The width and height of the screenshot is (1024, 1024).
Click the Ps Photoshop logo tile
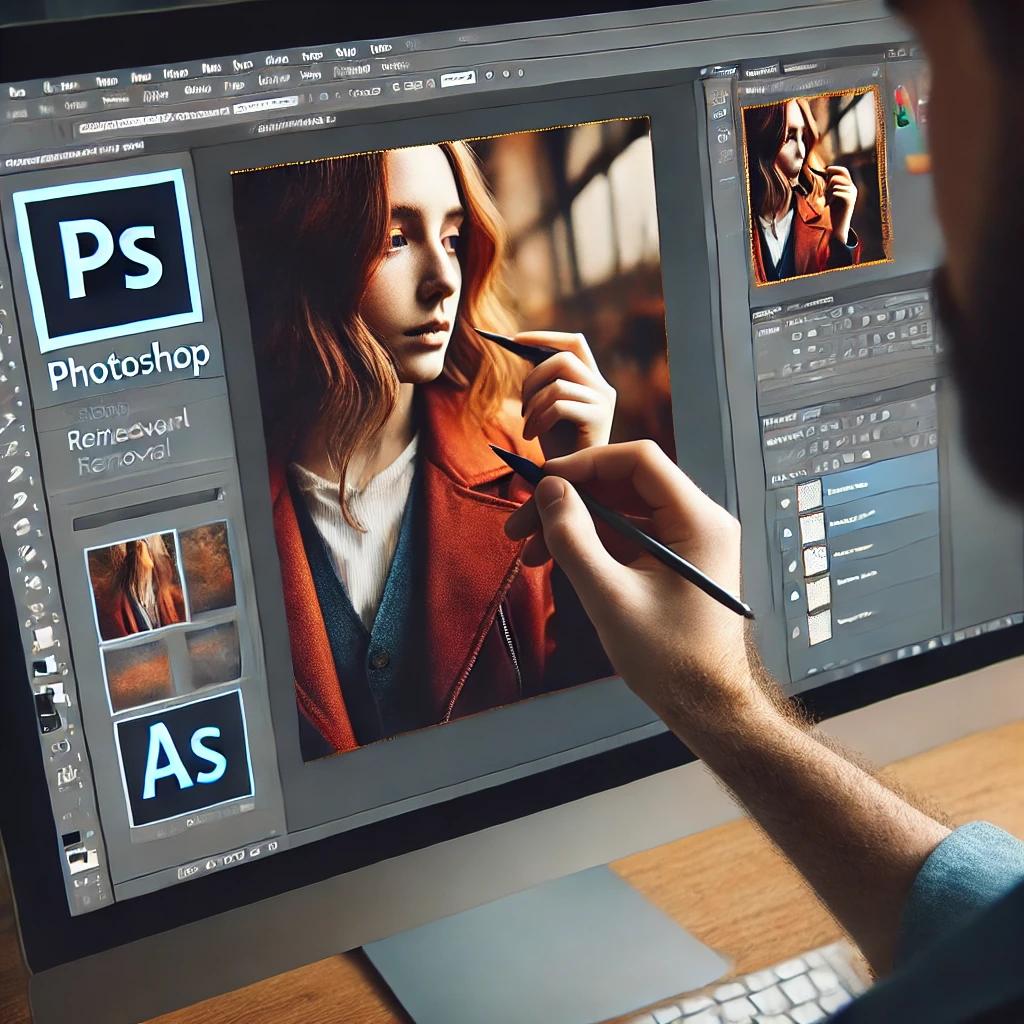click(108, 260)
